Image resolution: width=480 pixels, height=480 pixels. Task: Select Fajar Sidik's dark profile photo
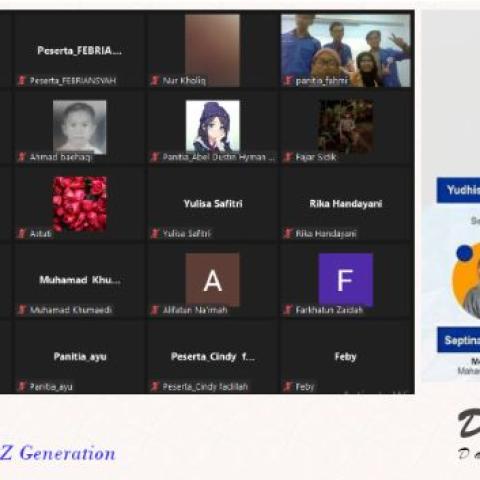point(346,127)
